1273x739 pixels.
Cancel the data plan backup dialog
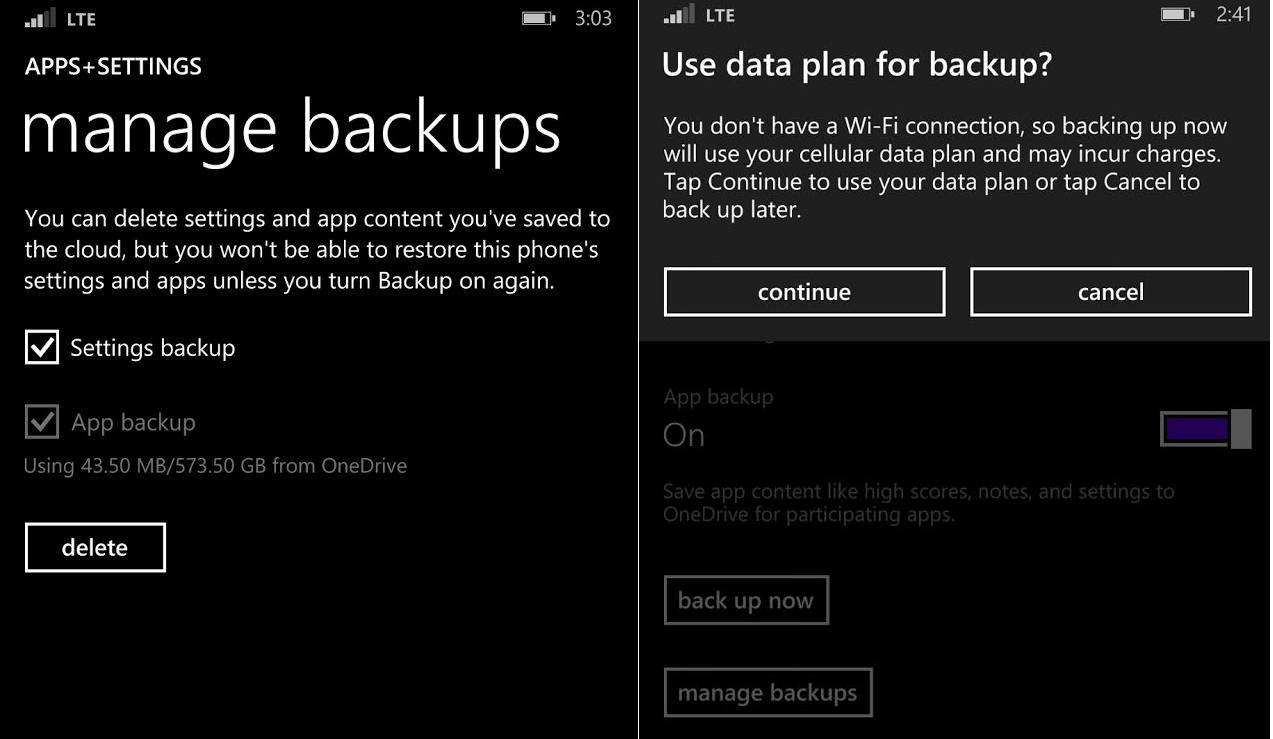click(1110, 292)
